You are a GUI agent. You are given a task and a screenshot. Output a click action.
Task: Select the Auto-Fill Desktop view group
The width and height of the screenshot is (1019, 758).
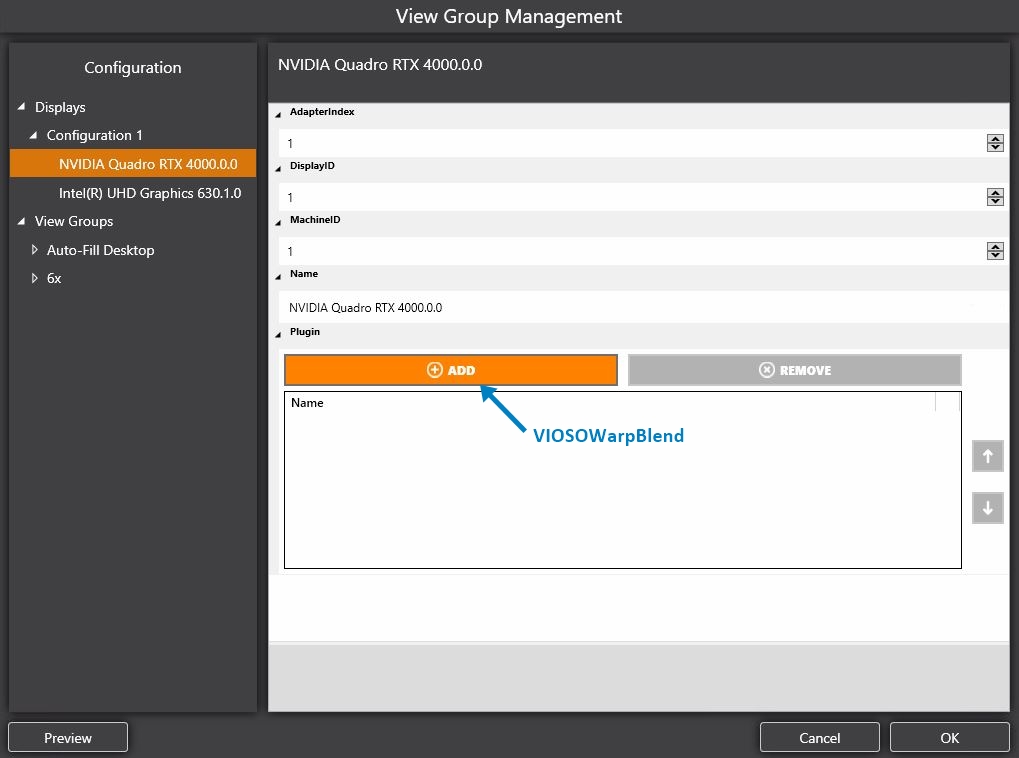point(100,250)
